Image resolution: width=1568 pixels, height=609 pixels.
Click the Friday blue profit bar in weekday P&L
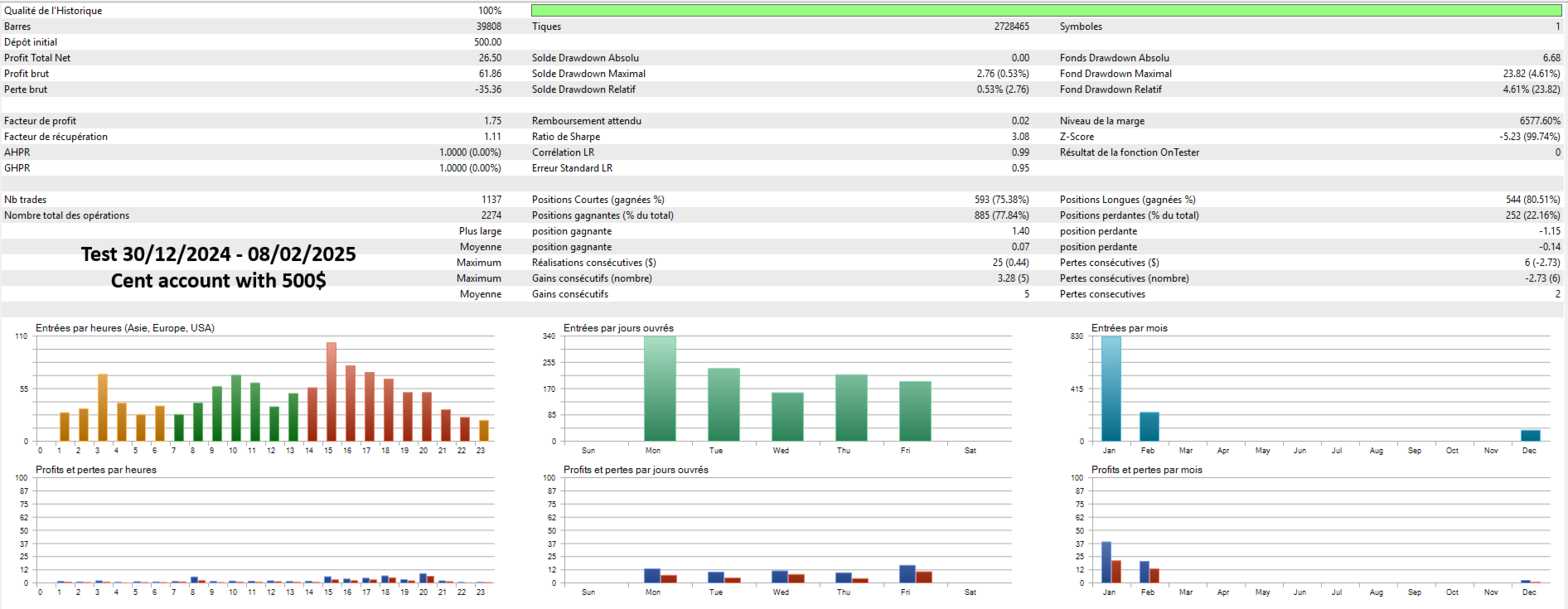point(907,573)
